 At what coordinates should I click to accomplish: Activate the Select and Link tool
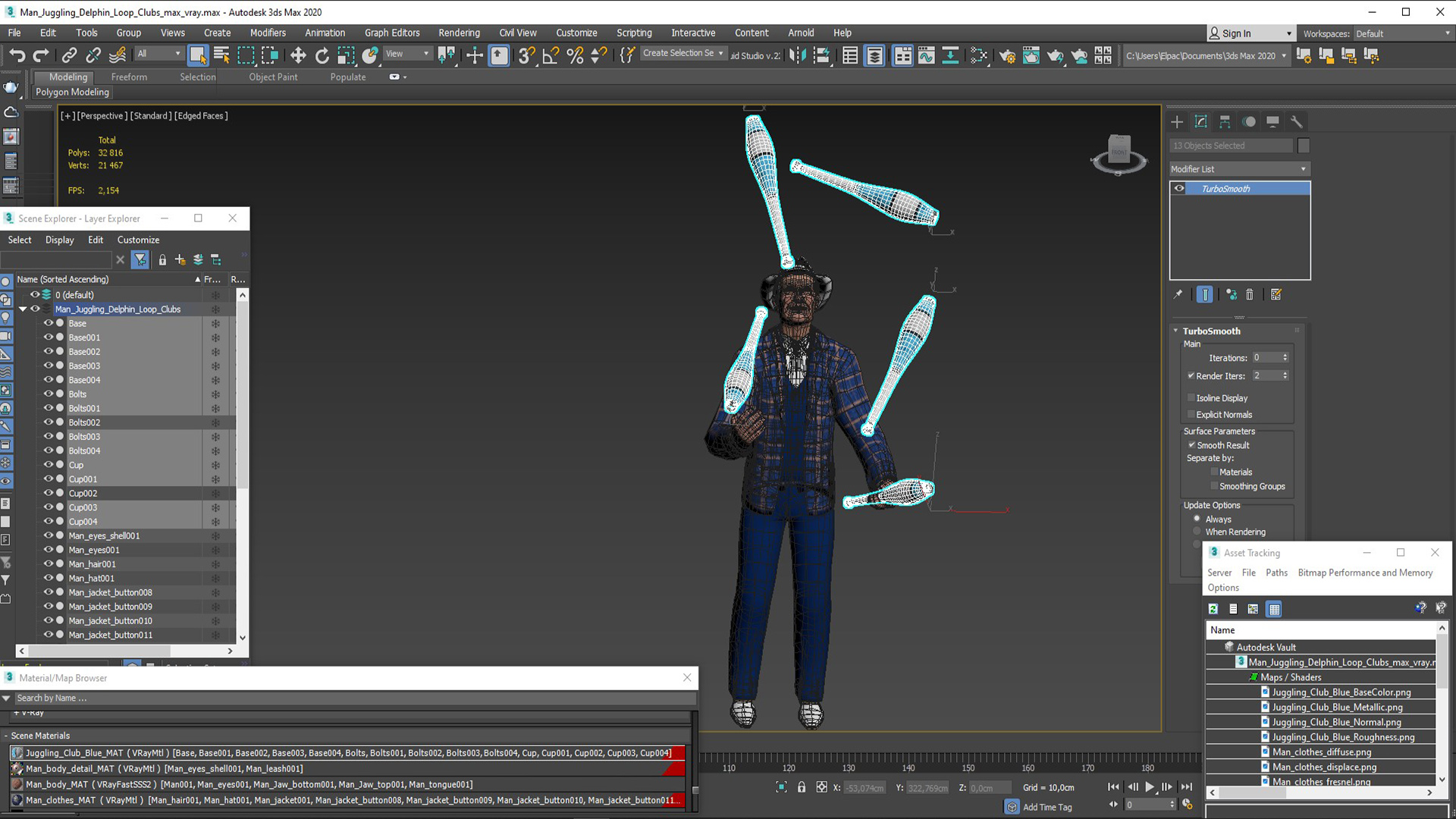click(x=69, y=55)
